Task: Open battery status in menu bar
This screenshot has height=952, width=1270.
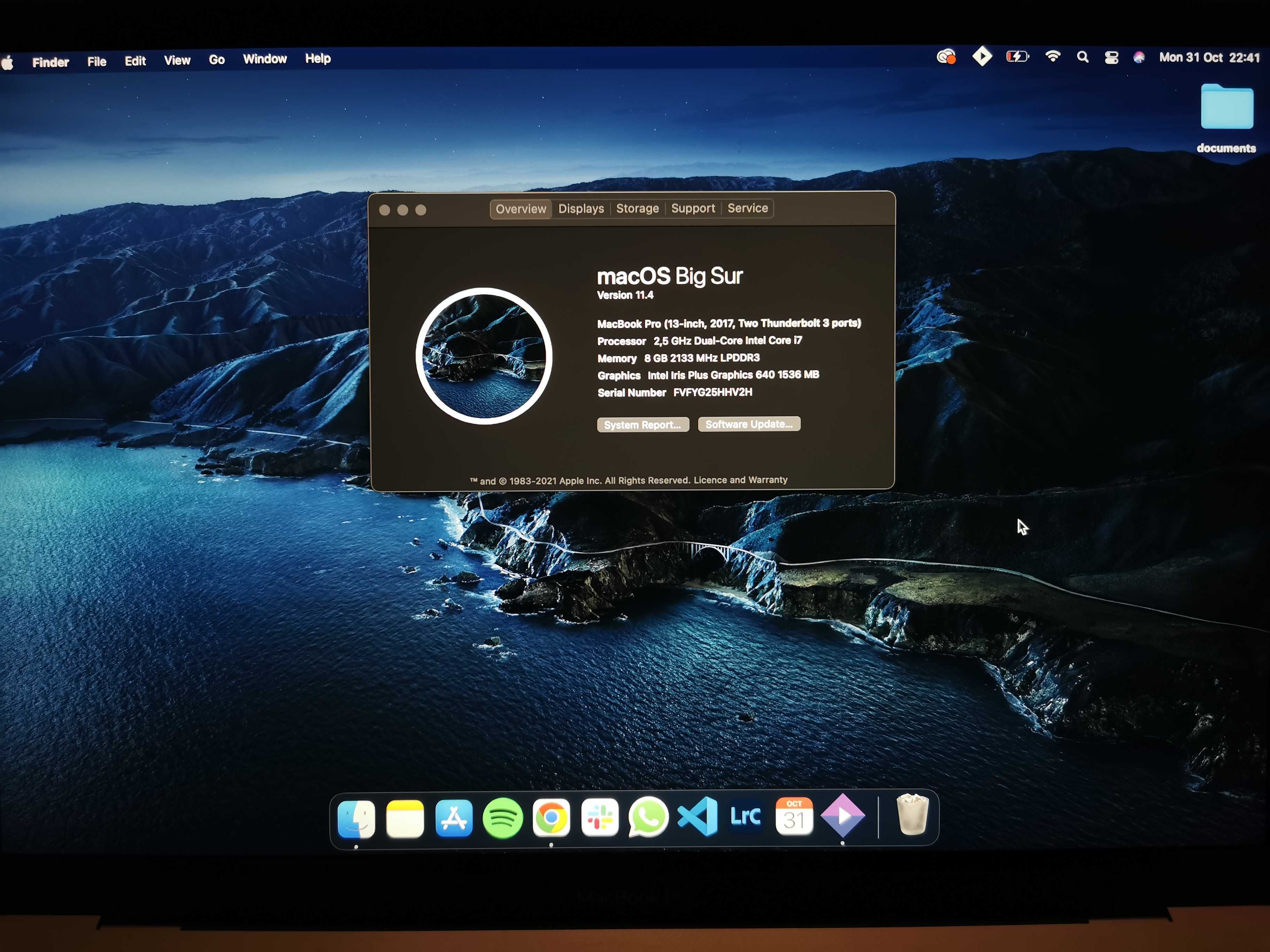Action: click(1018, 56)
